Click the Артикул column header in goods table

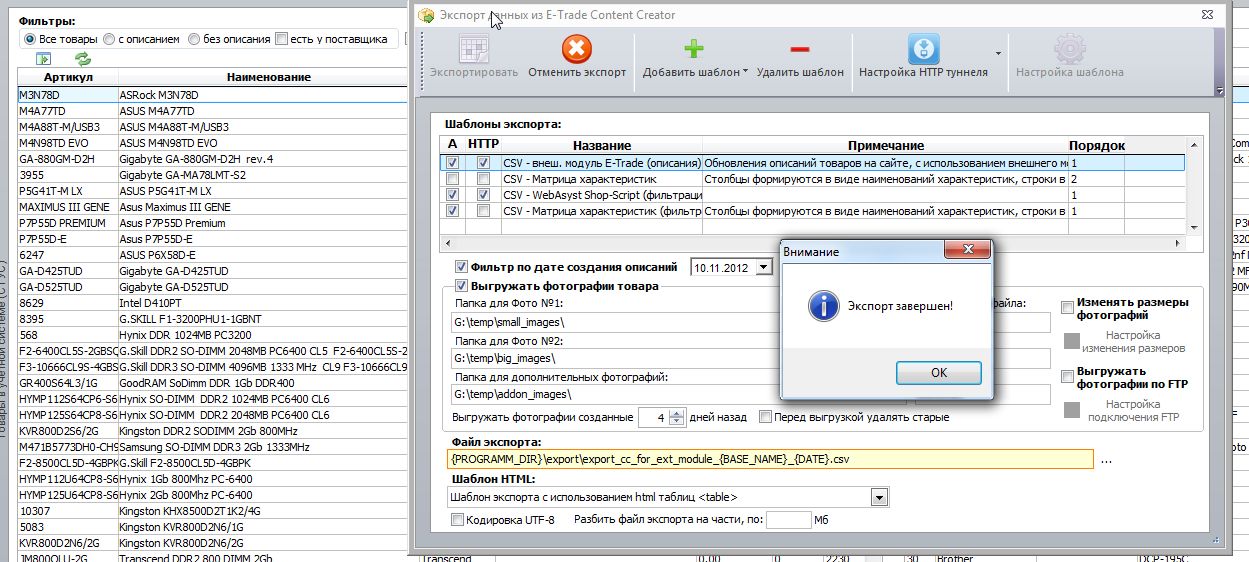coord(68,77)
